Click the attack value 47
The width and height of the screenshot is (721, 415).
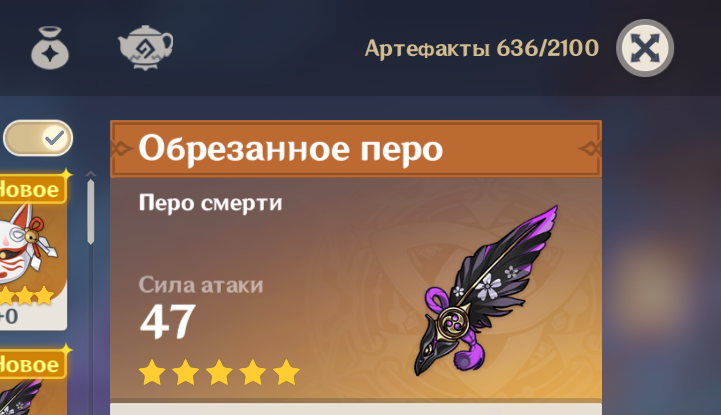pos(167,322)
